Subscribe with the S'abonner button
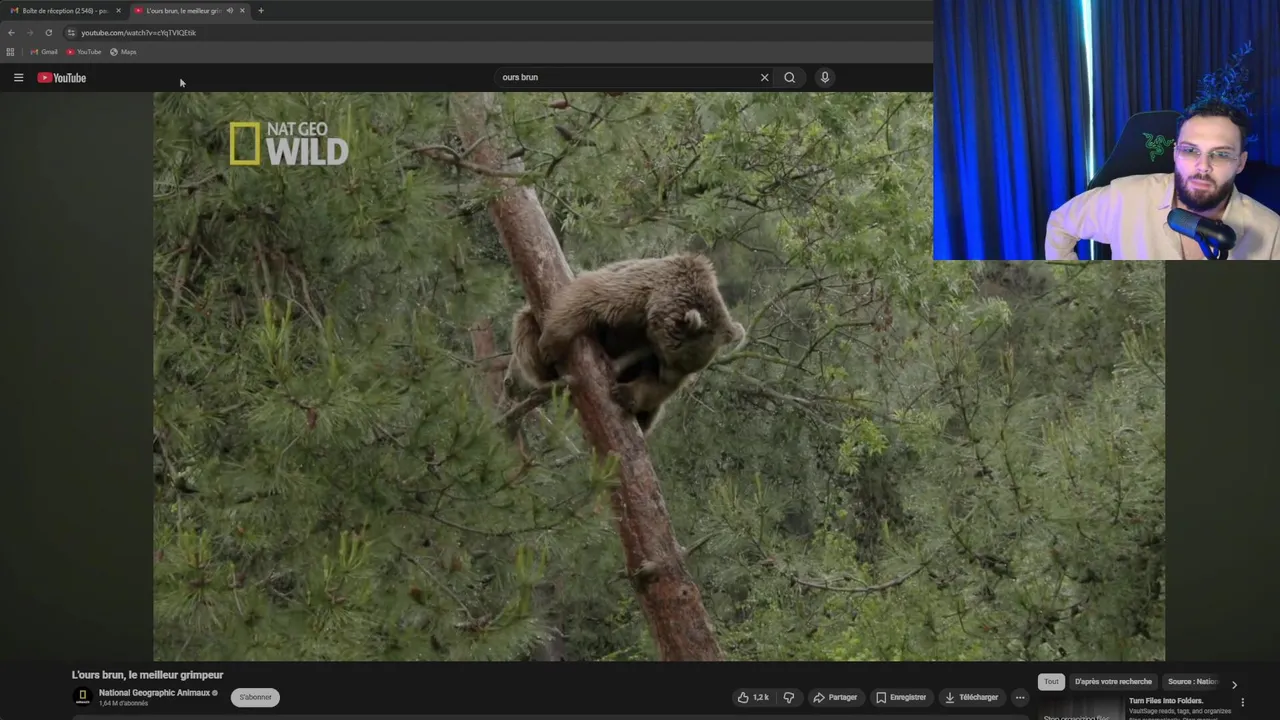 tap(255, 697)
